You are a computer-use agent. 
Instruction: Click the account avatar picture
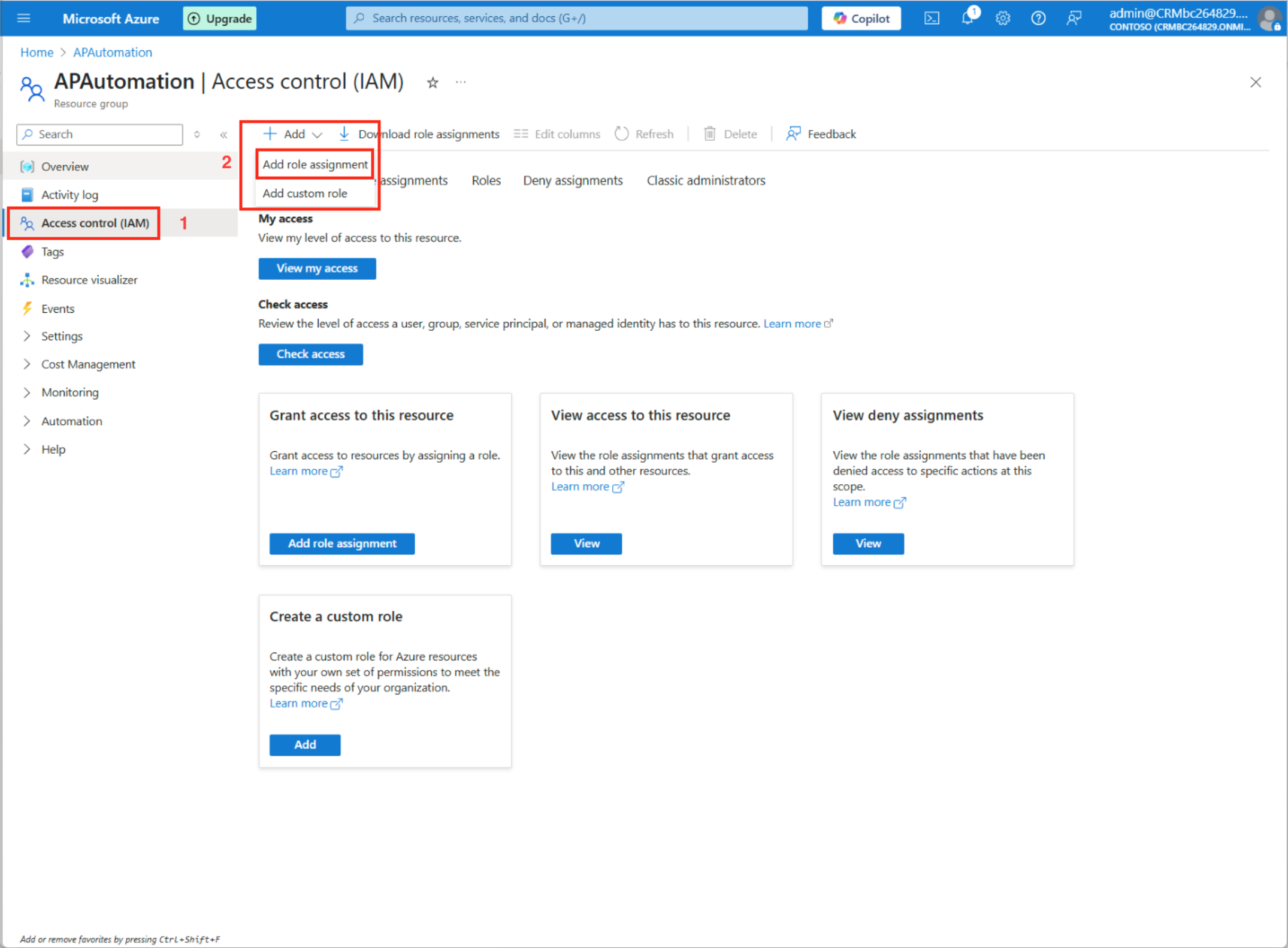1269,19
